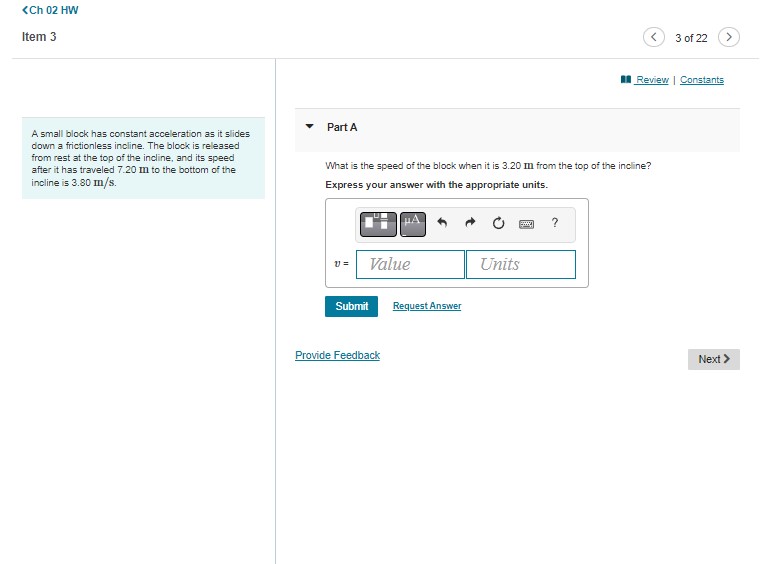Click 'Express your answer with the appropriate units.'
The height and width of the screenshot is (564, 766).
436,185
